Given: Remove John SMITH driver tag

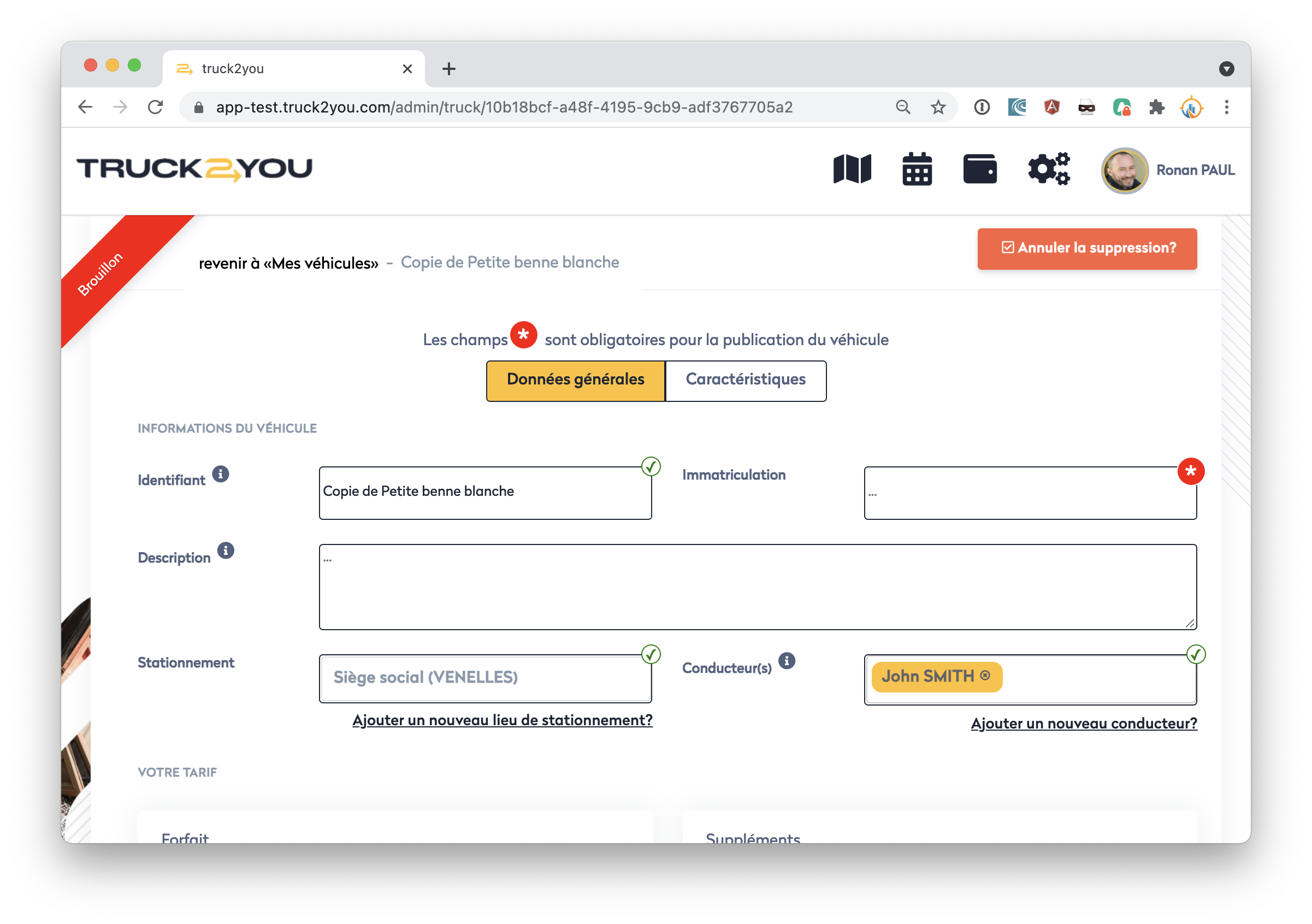Looking at the screenshot, I should [985, 676].
